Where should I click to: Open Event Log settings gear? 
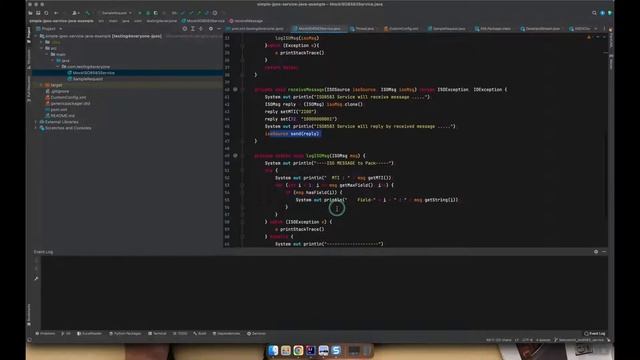pos(596,252)
